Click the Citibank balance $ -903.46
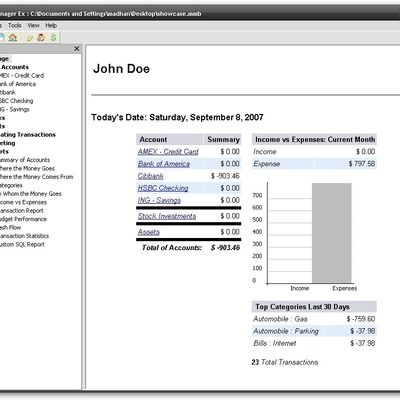Viewport: 400px width, 400px height. [225, 176]
